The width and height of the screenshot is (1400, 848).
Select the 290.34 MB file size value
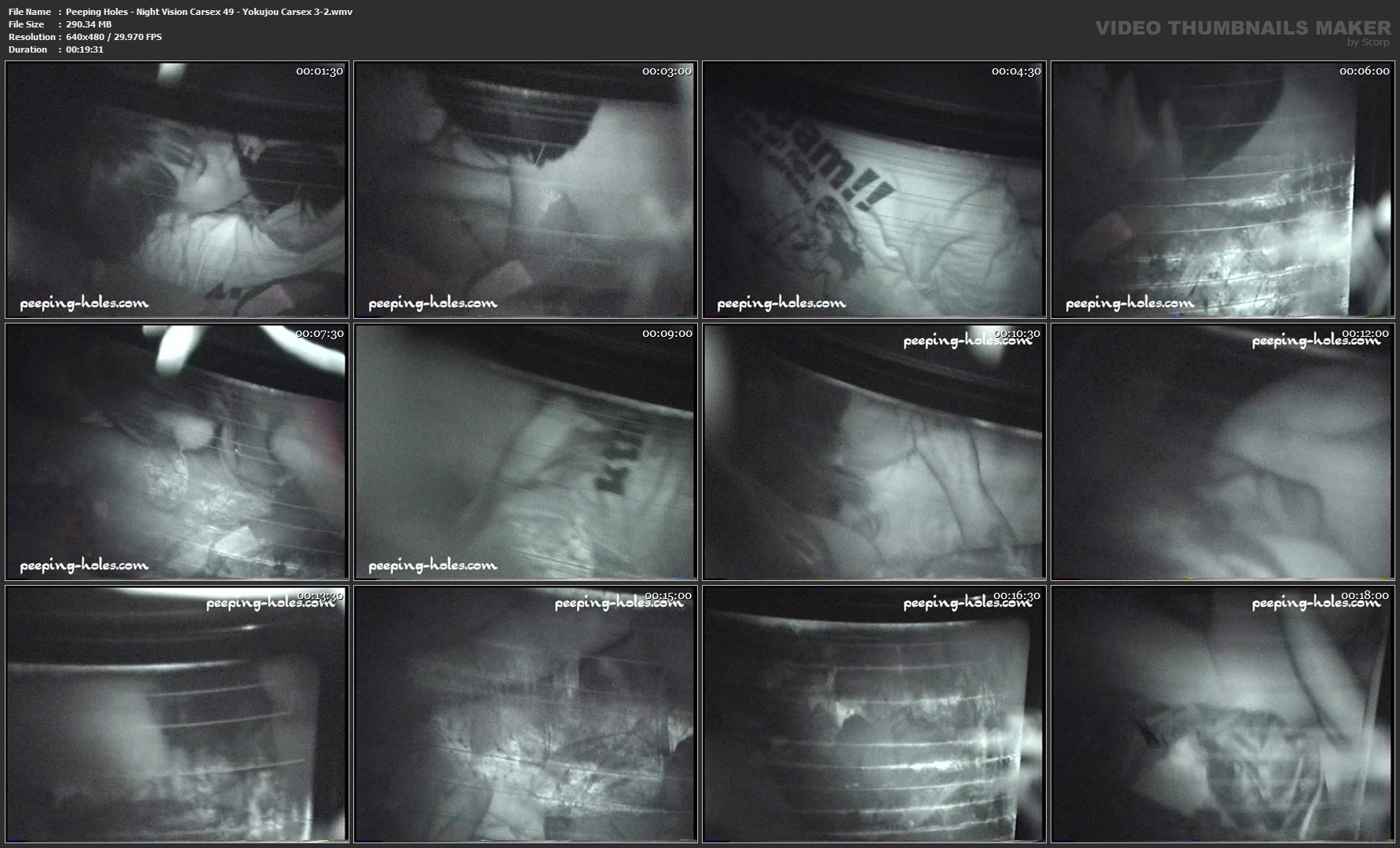tap(89, 24)
